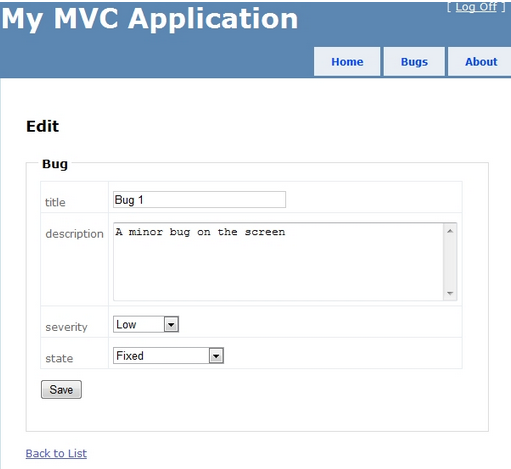The width and height of the screenshot is (511, 469).
Task: Follow the Back to List link
Action: 56,453
